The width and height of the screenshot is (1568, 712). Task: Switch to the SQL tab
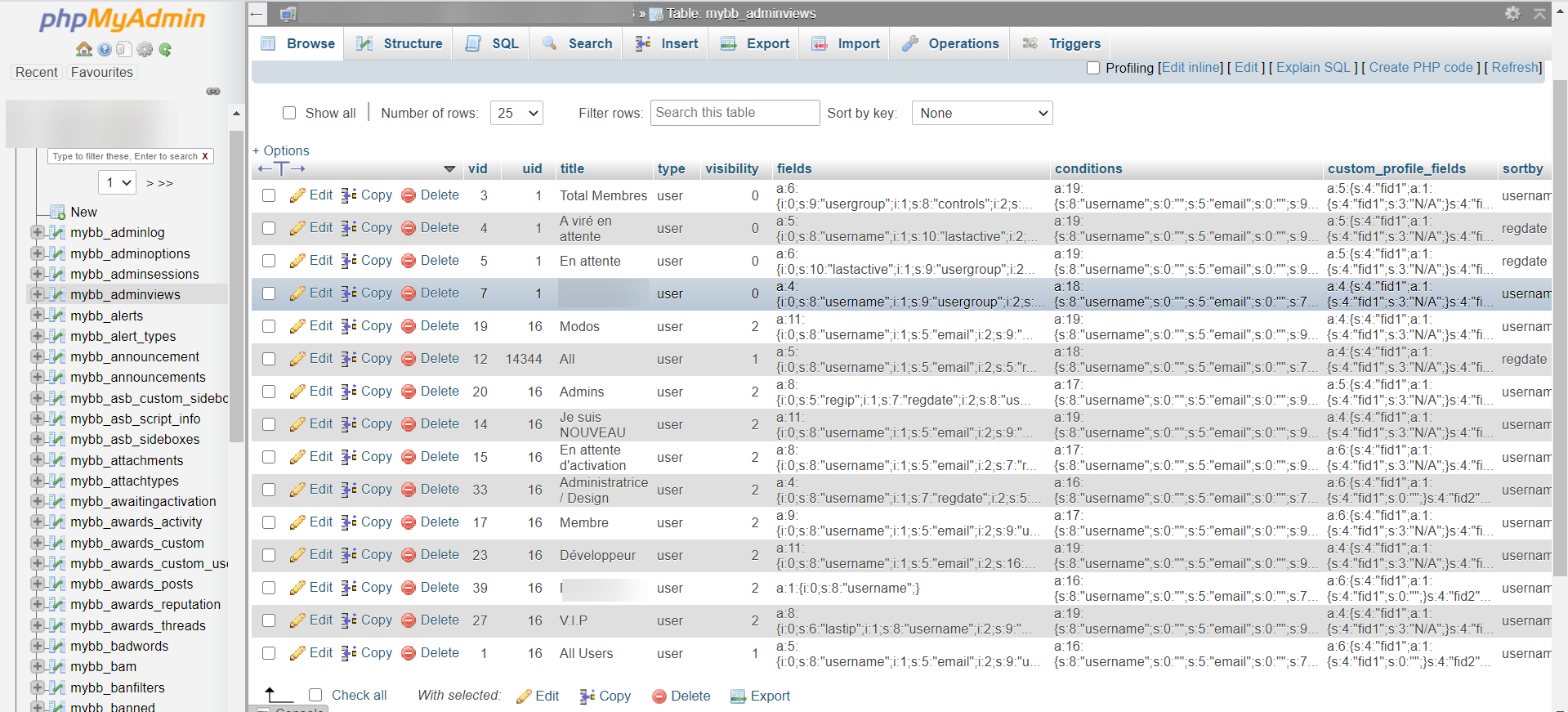[x=491, y=43]
